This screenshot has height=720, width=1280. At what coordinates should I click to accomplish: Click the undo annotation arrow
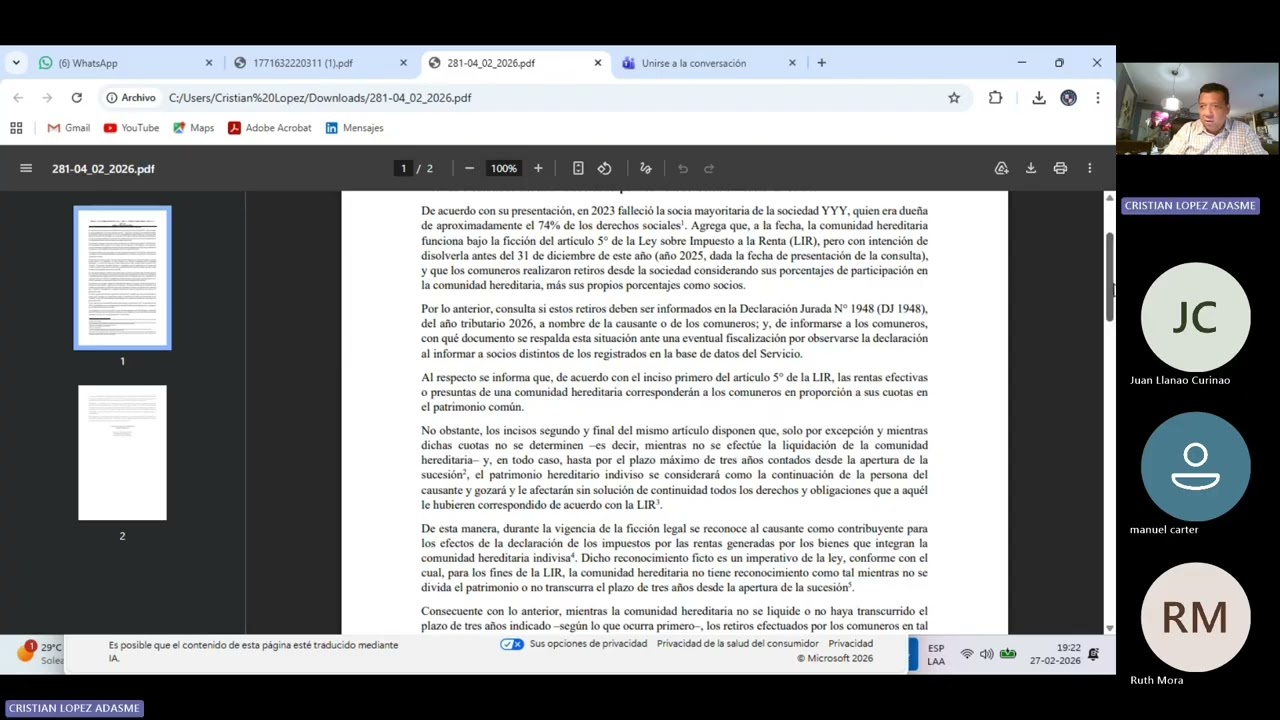point(683,168)
